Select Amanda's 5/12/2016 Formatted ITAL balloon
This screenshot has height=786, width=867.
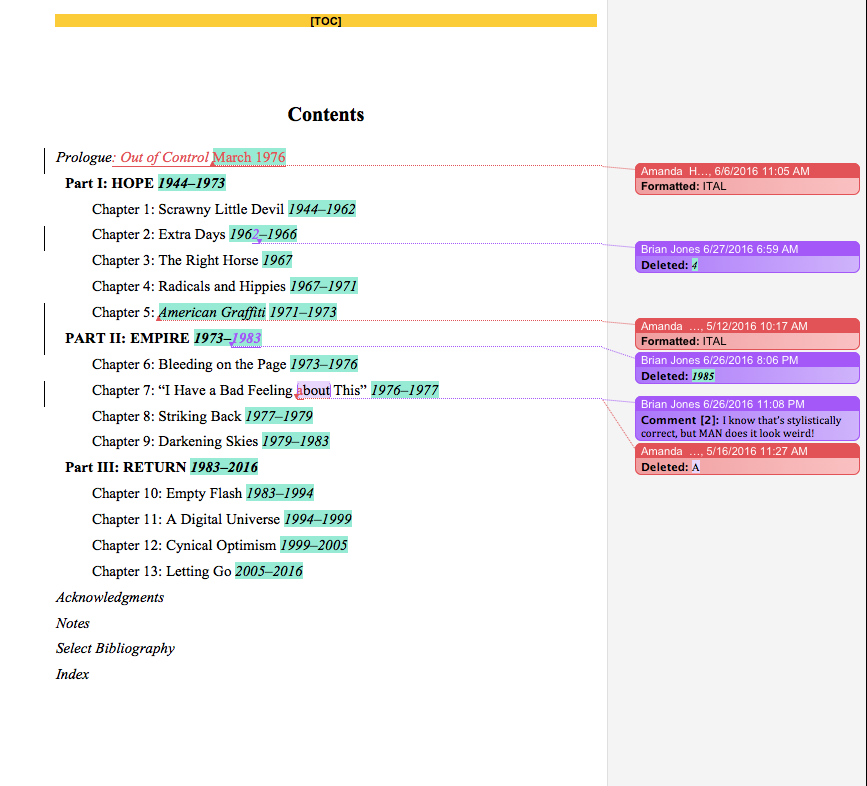pyautogui.click(x=747, y=334)
